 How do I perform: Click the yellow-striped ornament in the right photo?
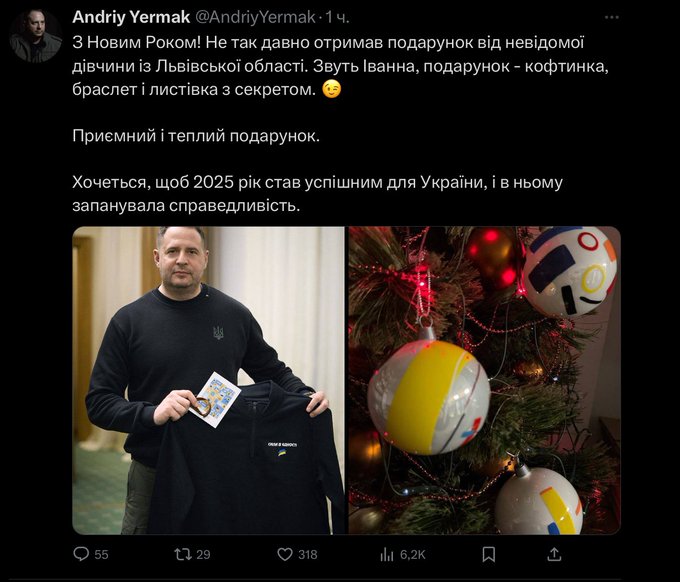[x=428, y=397]
